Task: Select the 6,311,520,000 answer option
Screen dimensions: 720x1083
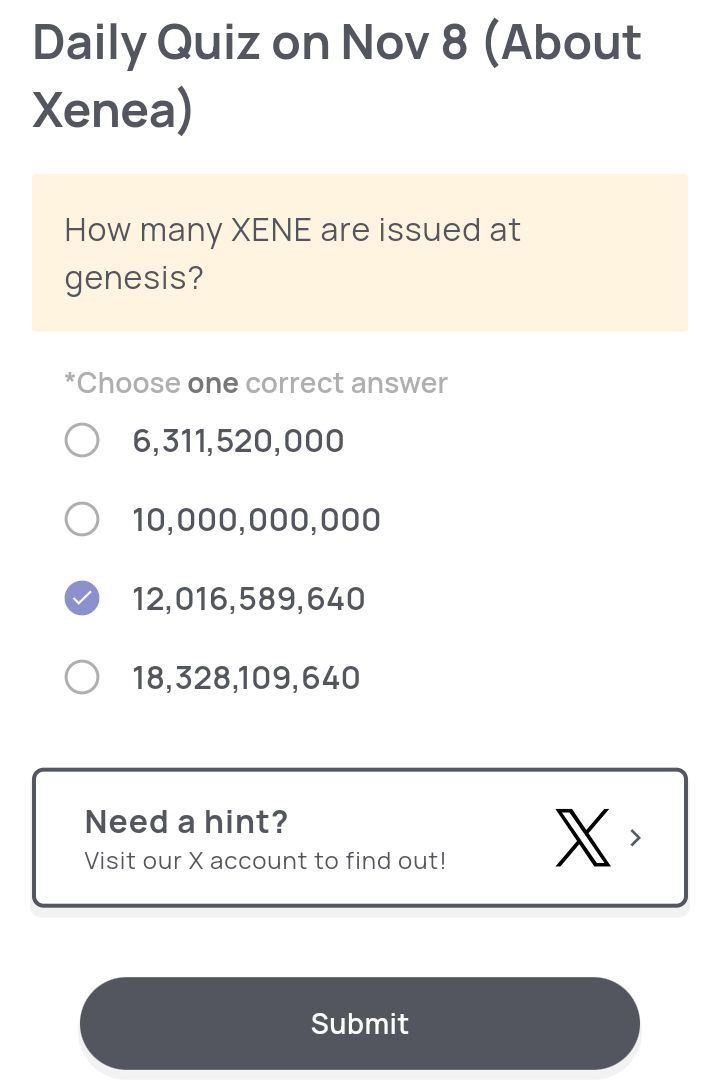Action: [82, 440]
